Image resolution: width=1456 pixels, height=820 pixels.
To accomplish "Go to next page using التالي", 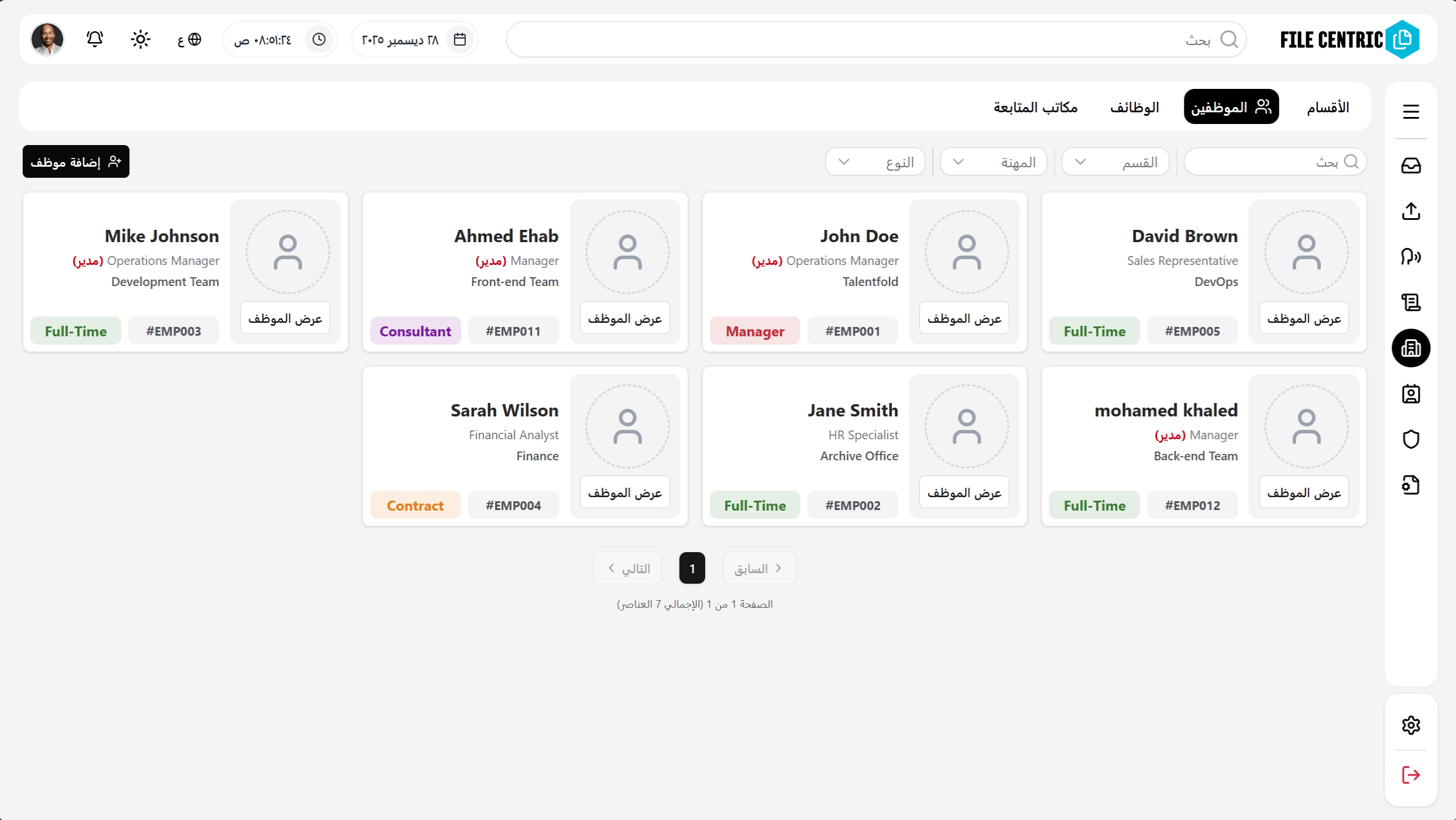I will tap(627, 568).
